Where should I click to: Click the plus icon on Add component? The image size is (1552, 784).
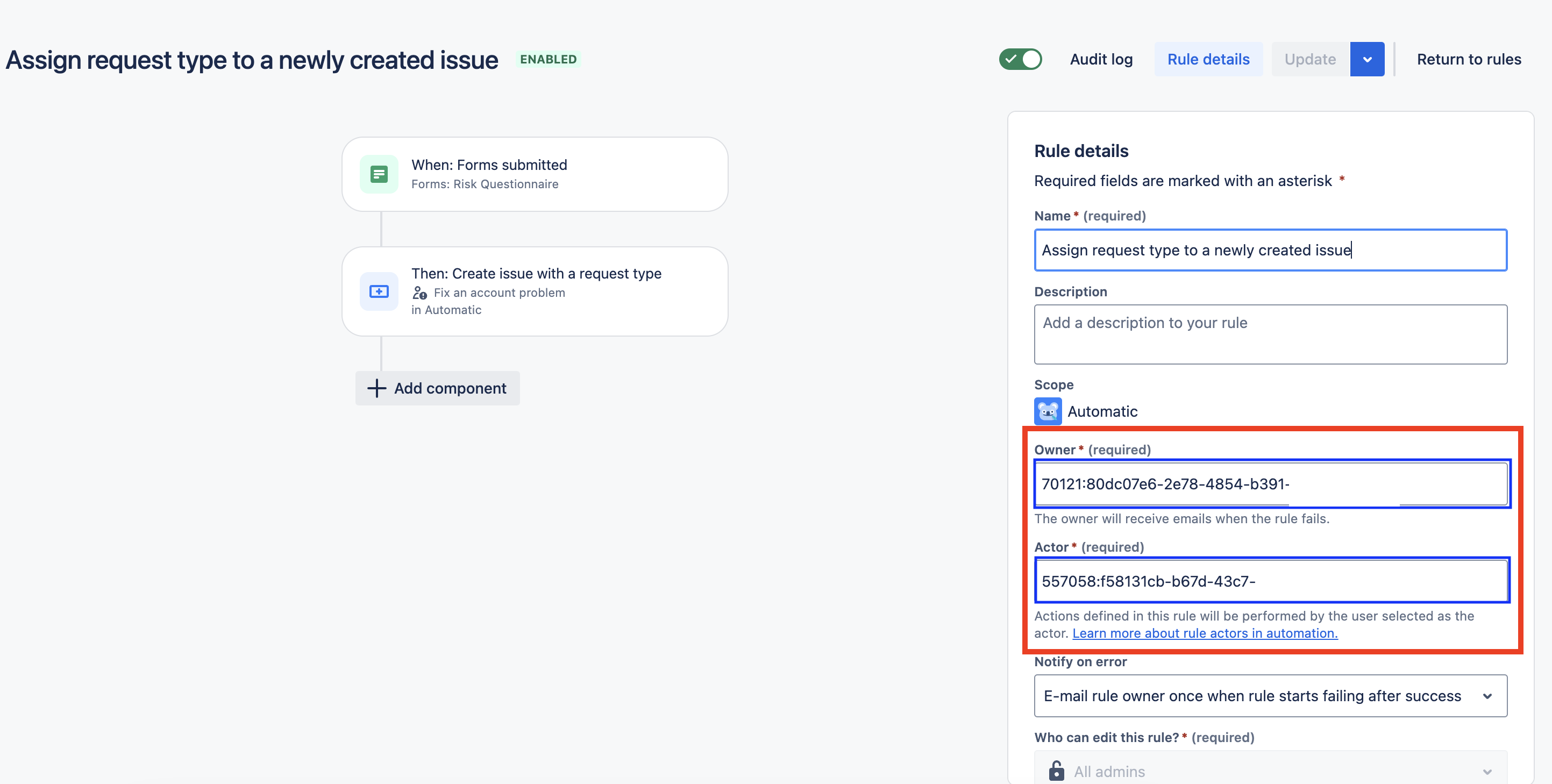tap(376, 388)
